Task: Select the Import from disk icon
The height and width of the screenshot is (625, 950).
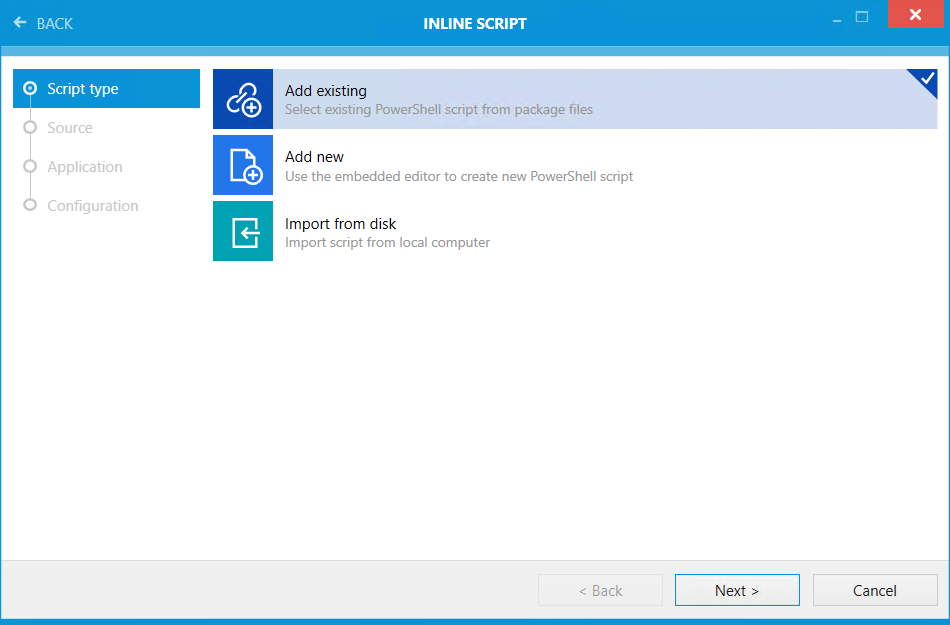Action: pos(242,231)
